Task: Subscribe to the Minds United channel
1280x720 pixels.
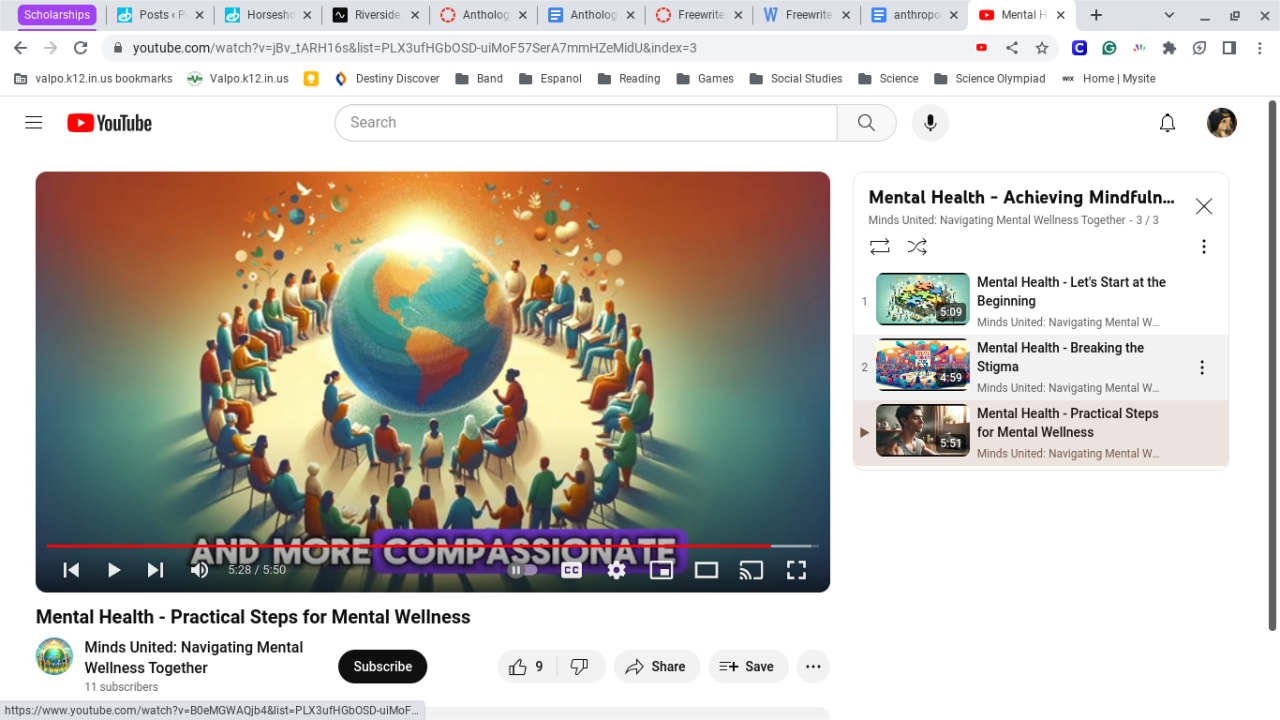Action: (382, 667)
